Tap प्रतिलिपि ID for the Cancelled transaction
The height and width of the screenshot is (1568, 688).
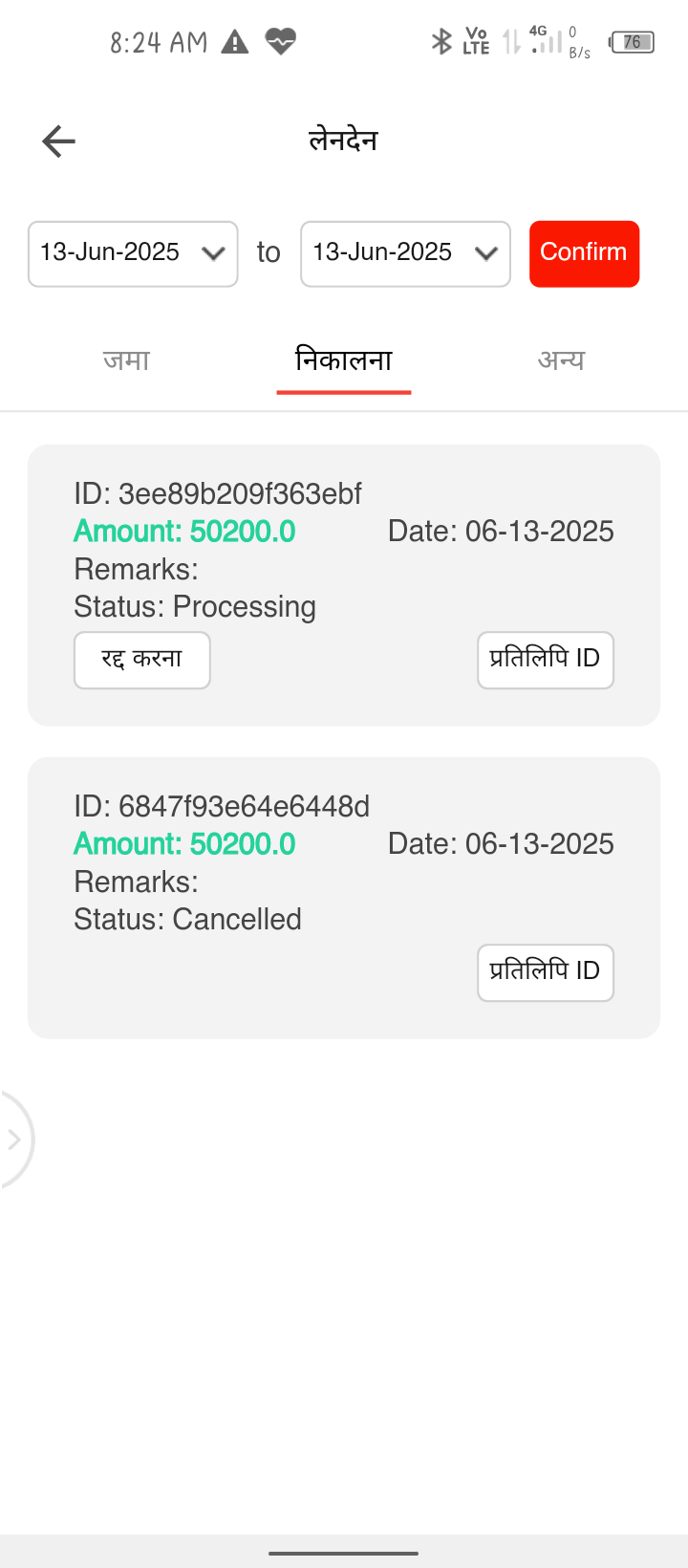point(545,971)
